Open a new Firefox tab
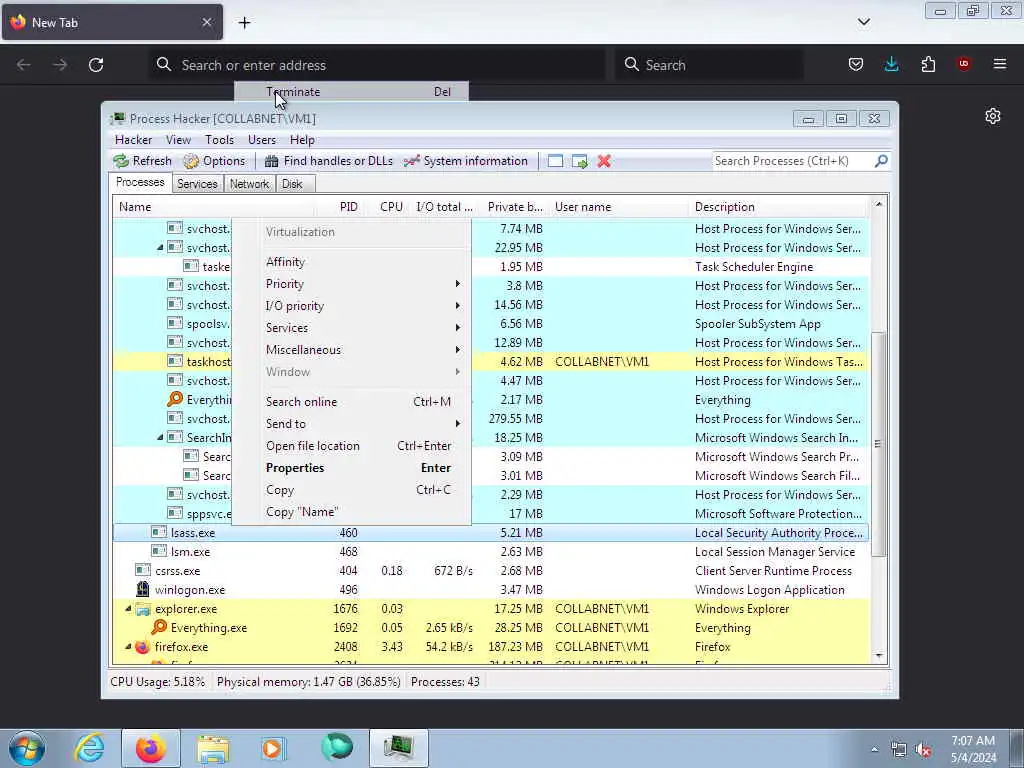 [244, 23]
